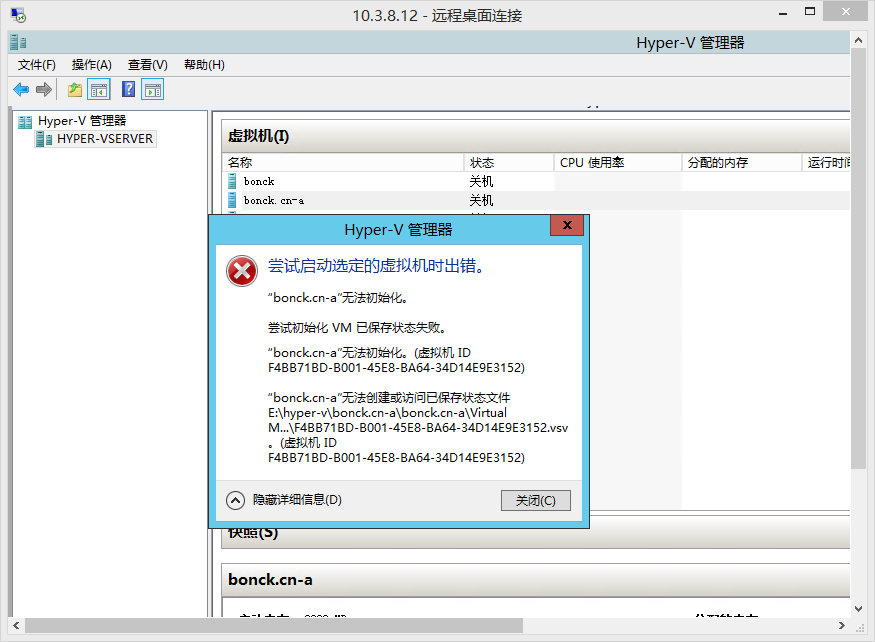This screenshot has width=875, height=642.
Task: Click the vertical scrollbar down arrow
Action: point(858,609)
